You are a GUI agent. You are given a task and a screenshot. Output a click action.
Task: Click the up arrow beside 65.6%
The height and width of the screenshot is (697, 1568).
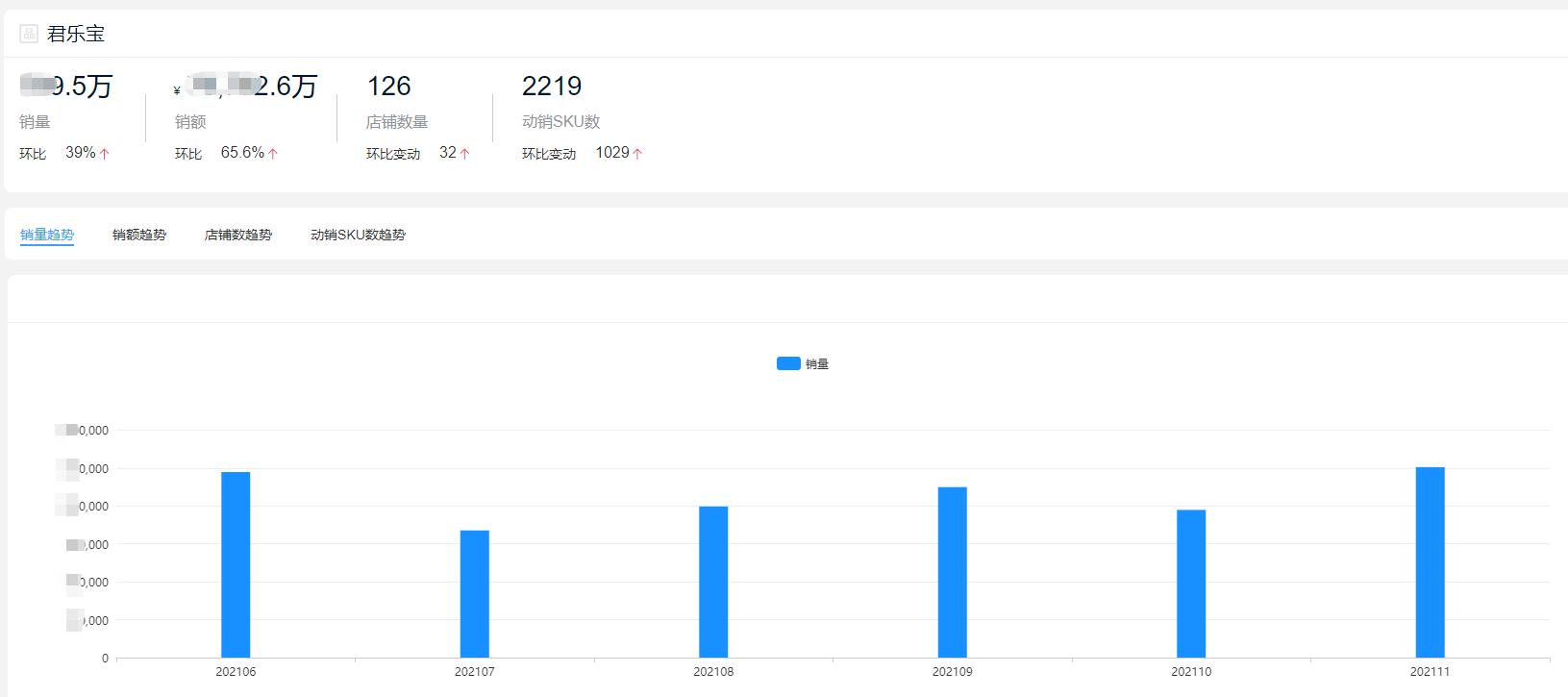click(273, 154)
